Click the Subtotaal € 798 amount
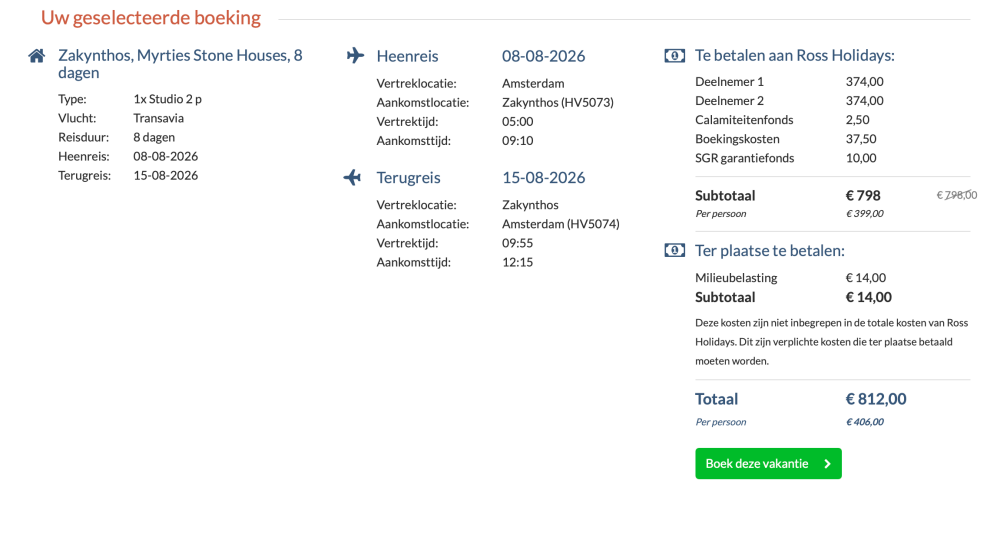This screenshot has width=1000, height=533. click(863, 196)
